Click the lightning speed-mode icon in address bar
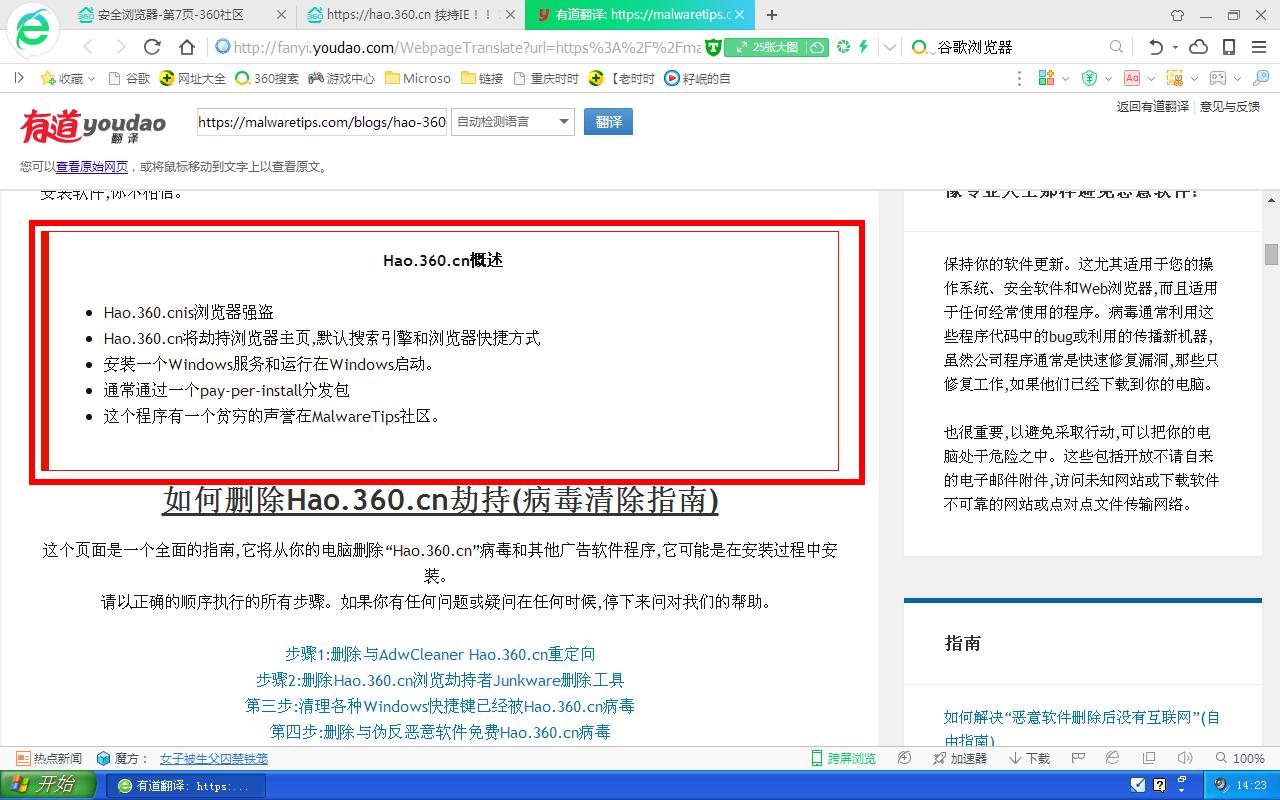The image size is (1280, 800). tap(863, 47)
